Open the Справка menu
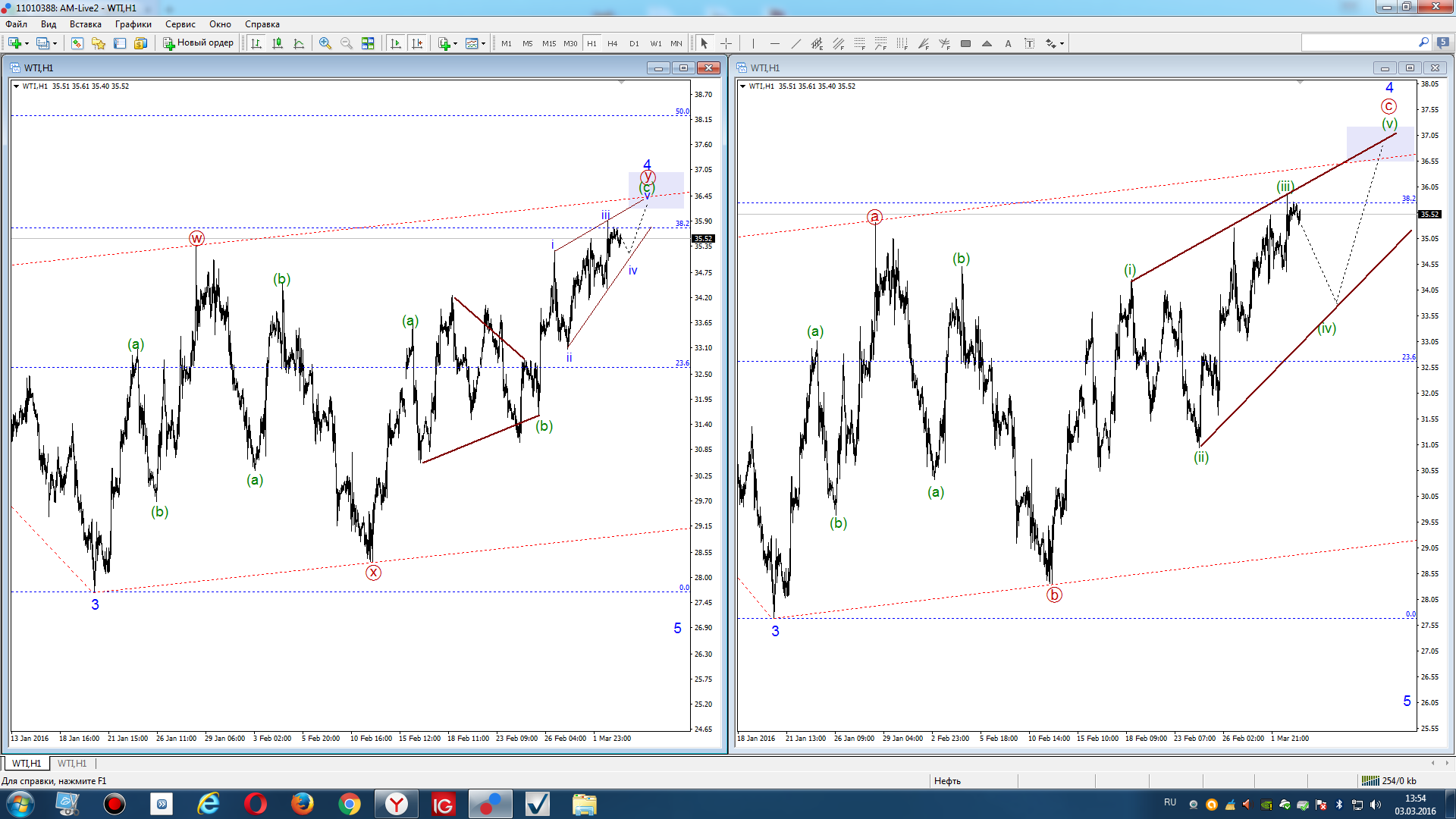This screenshot has width=1456, height=819. coord(262,24)
